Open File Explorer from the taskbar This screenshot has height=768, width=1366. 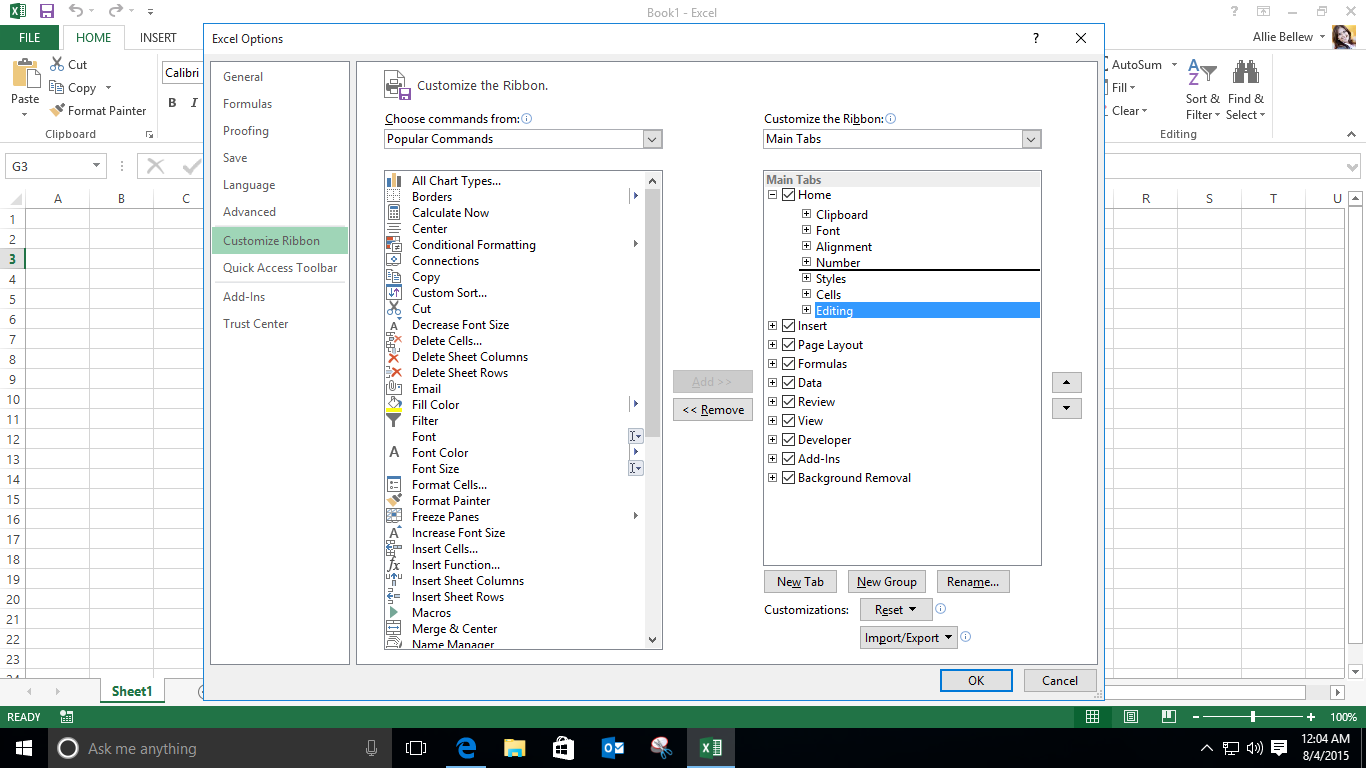click(x=514, y=748)
